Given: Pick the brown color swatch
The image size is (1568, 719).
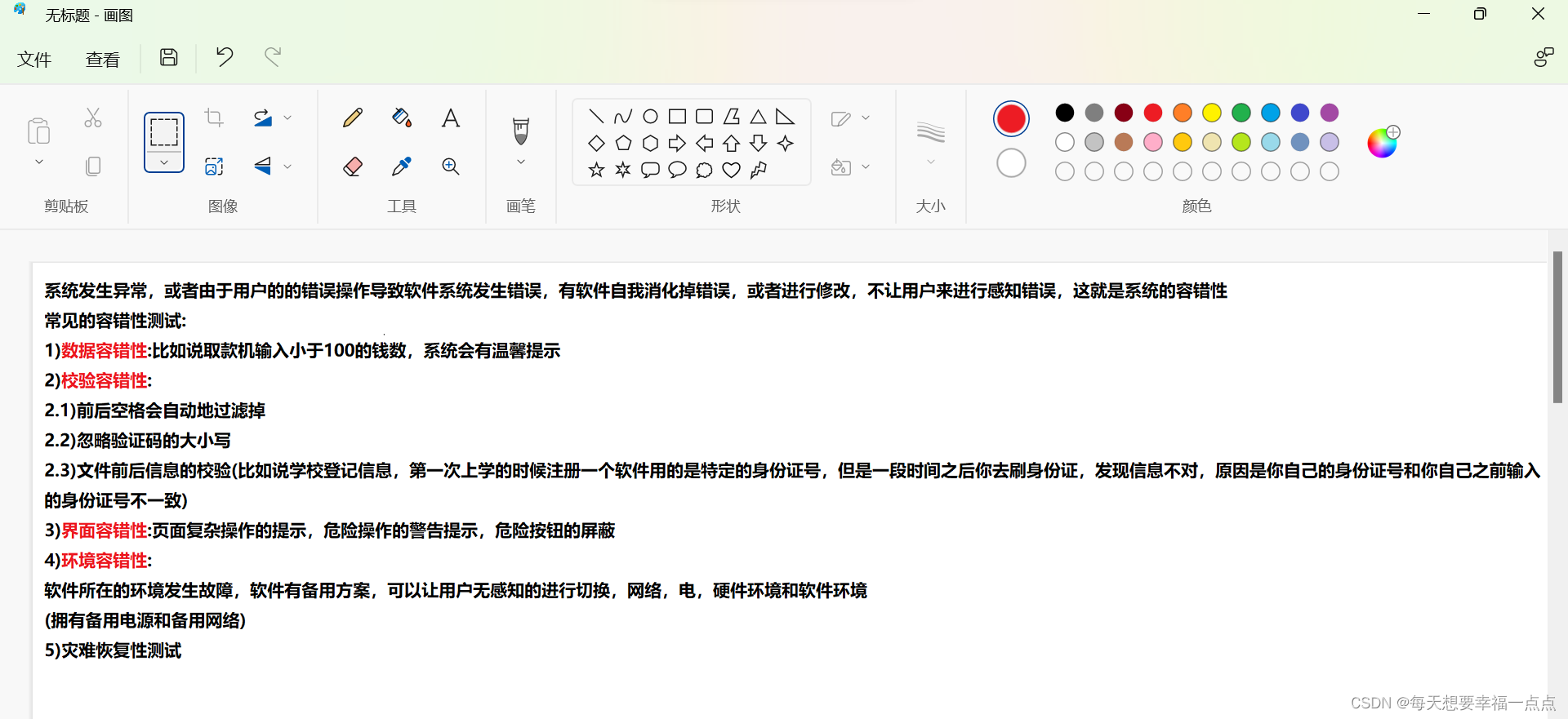Looking at the screenshot, I should point(1124,142).
